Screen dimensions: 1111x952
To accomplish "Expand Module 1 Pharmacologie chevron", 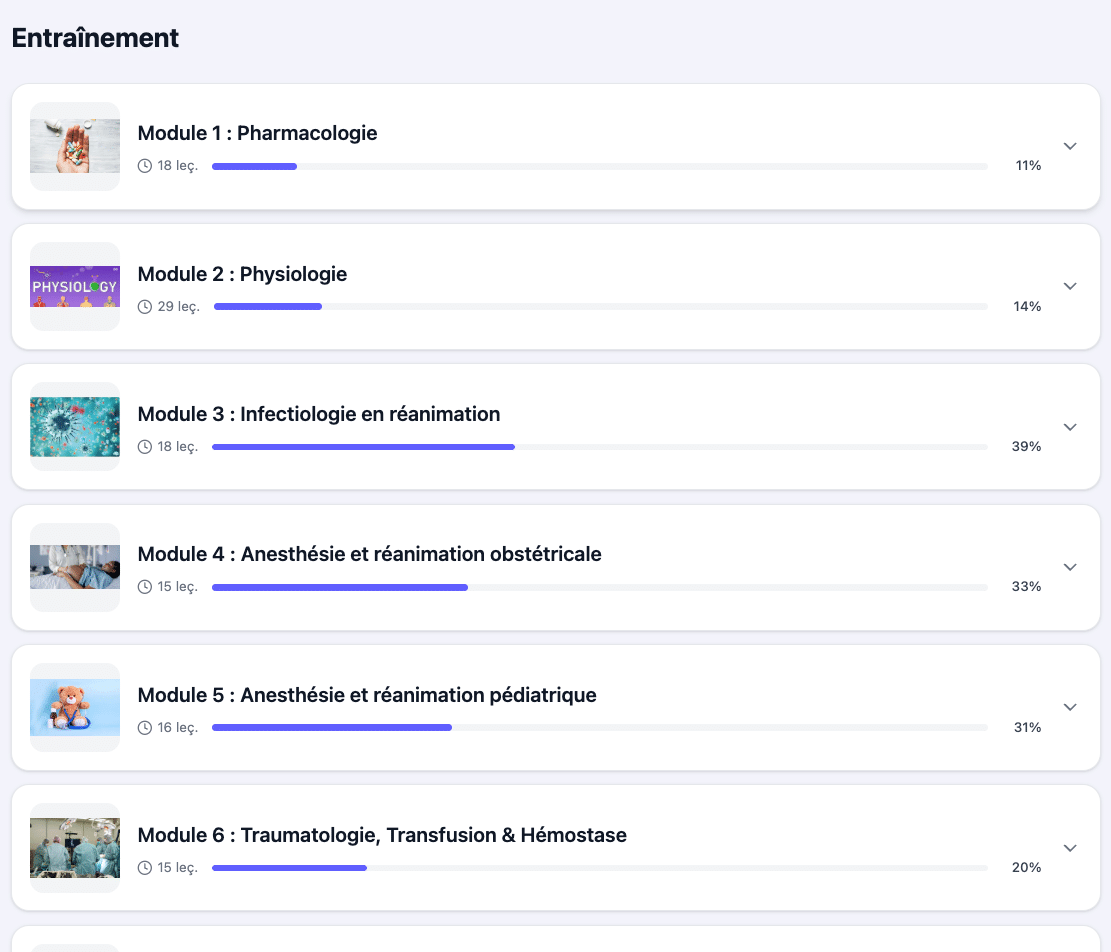I will (x=1070, y=147).
